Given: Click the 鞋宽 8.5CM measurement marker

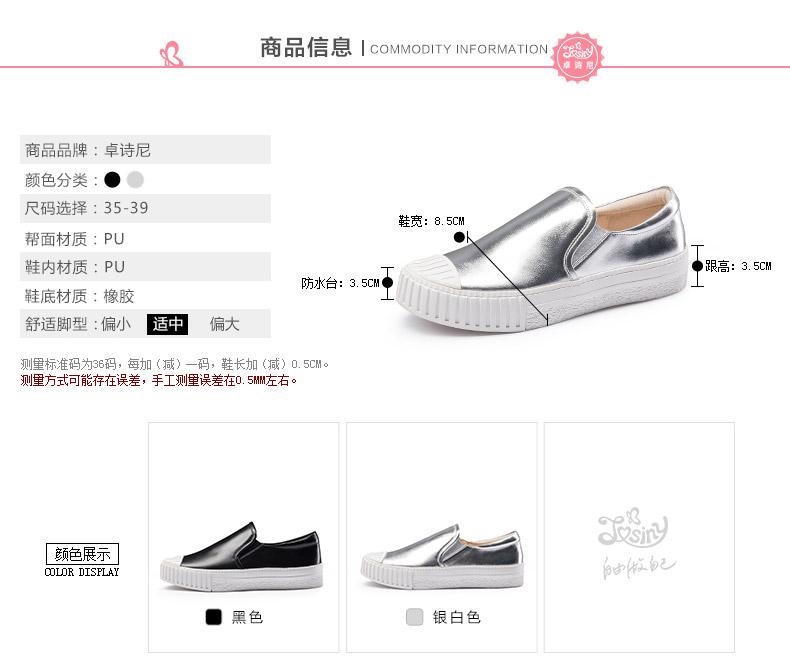Looking at the screenshot, I should coord(459,237).
